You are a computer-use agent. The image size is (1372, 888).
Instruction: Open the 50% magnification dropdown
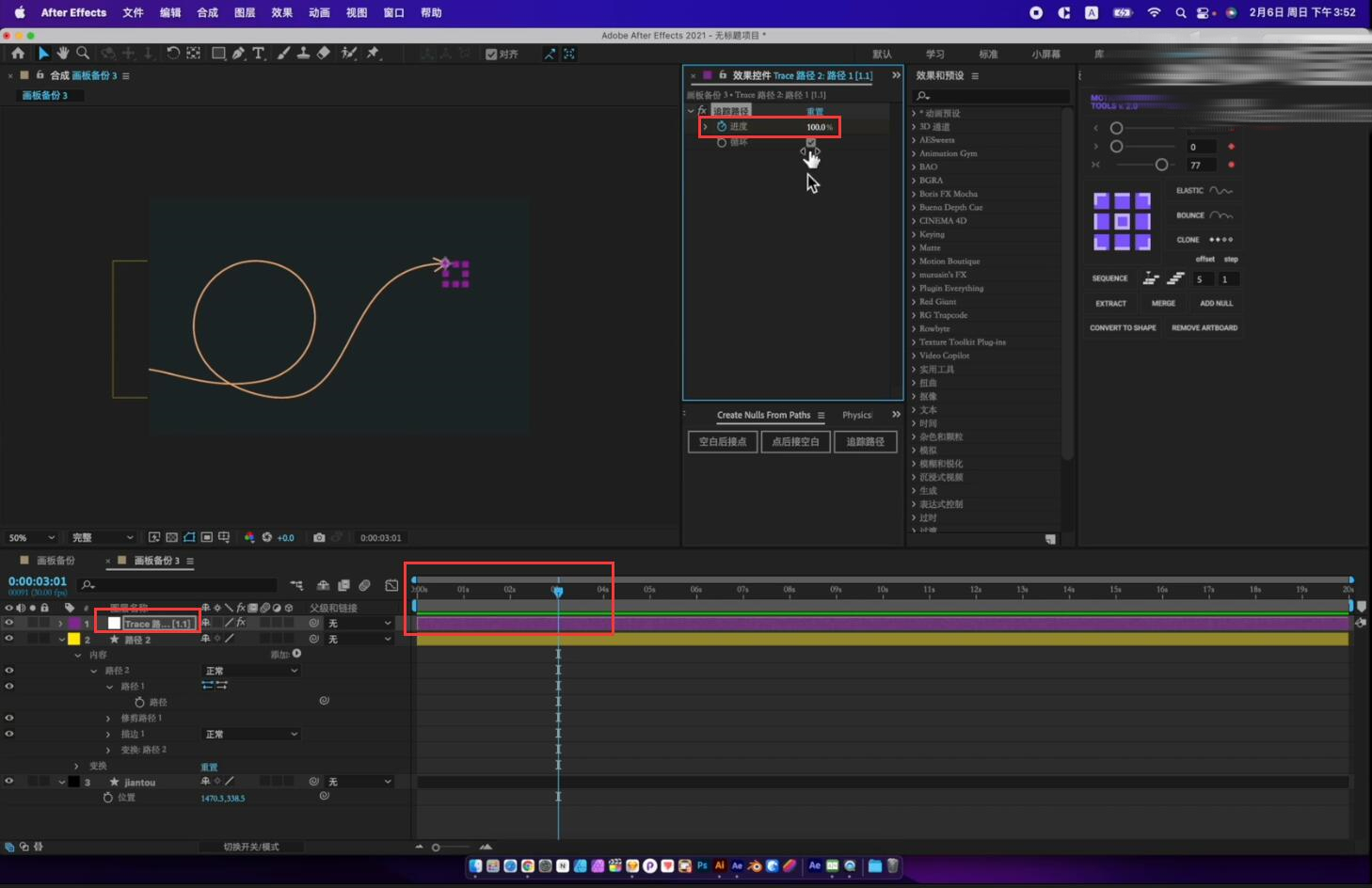33,537
